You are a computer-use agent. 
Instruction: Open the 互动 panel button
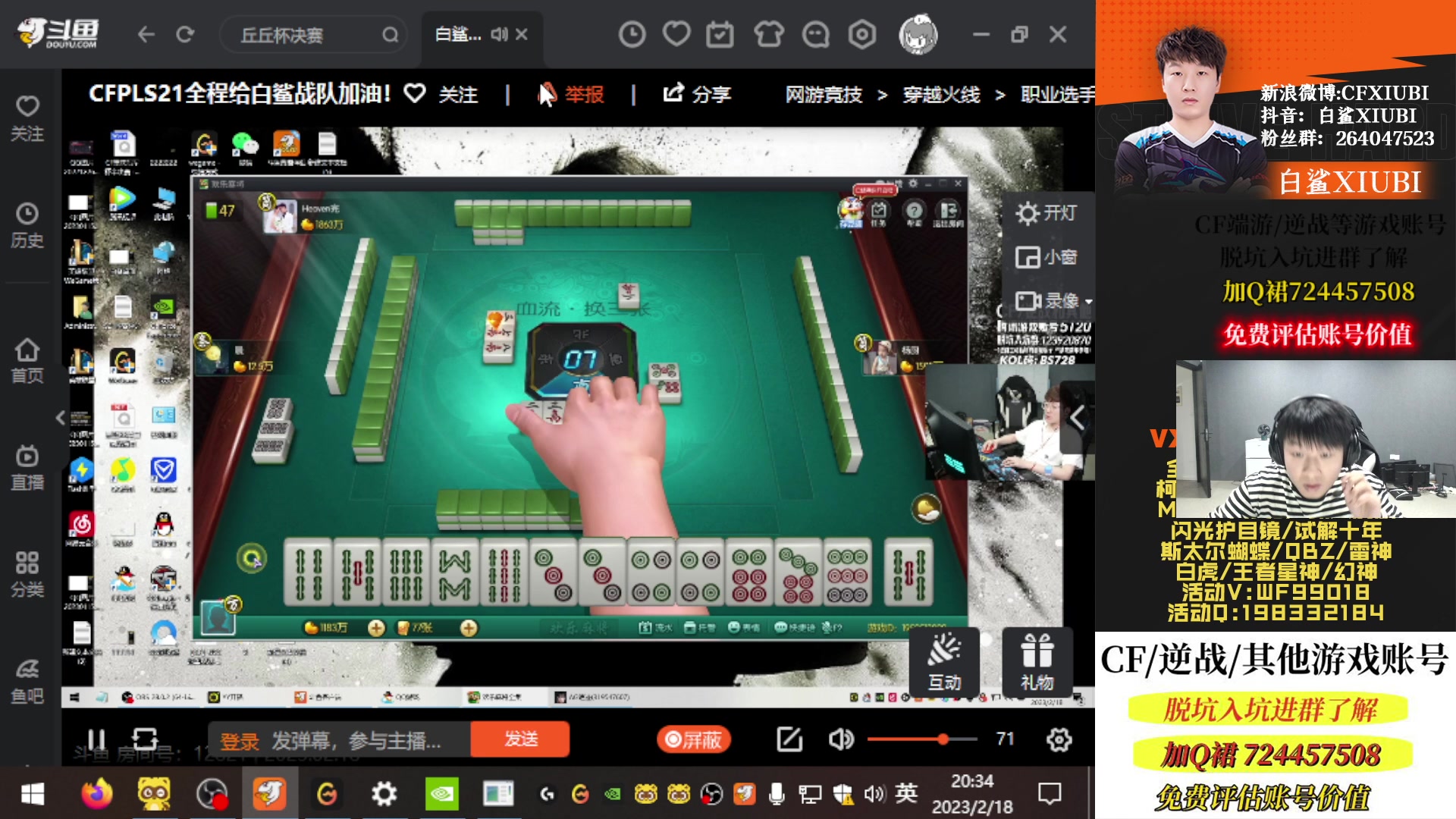(x=945, y=662)
